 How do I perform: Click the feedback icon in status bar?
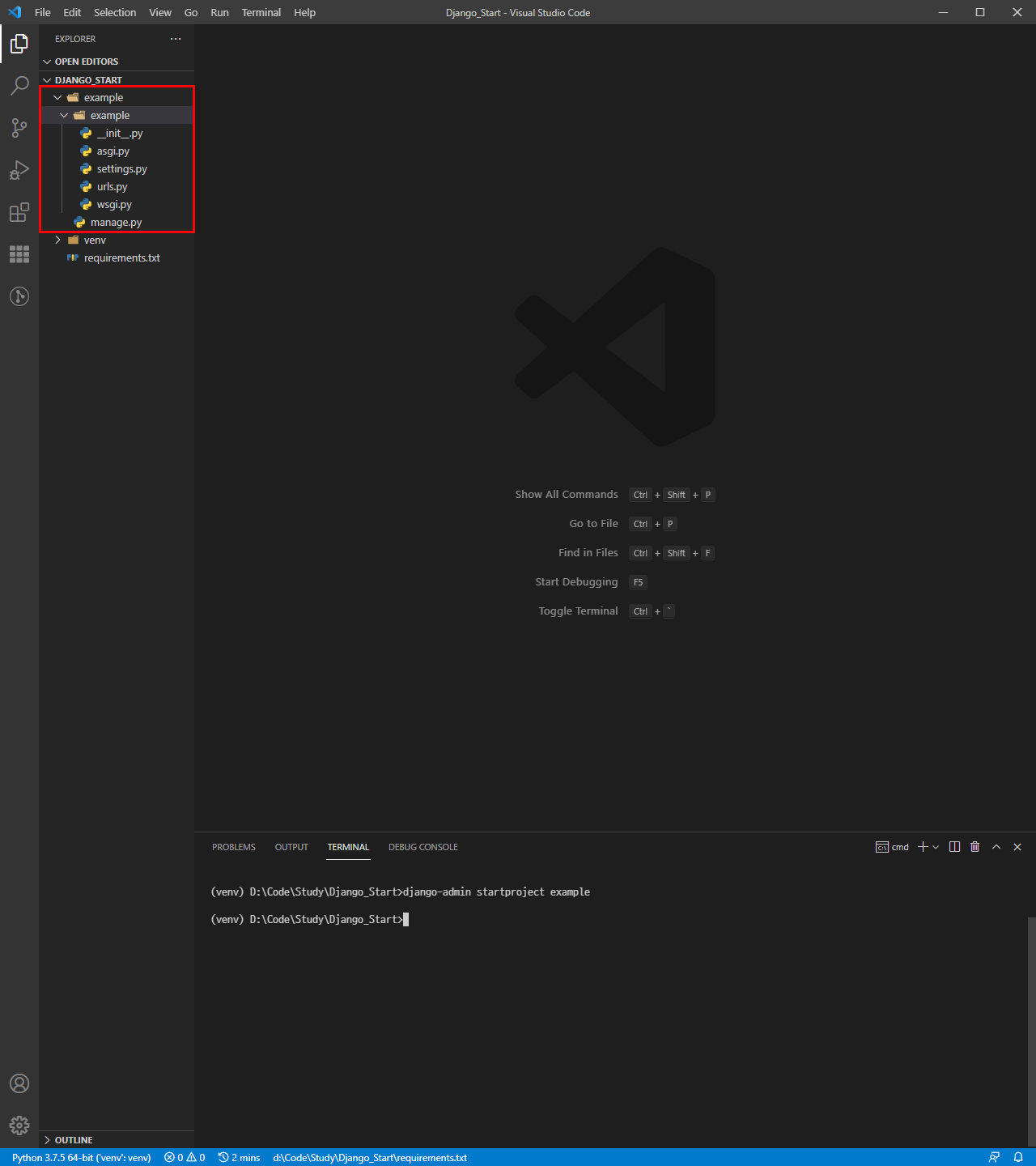[994, 1157]
